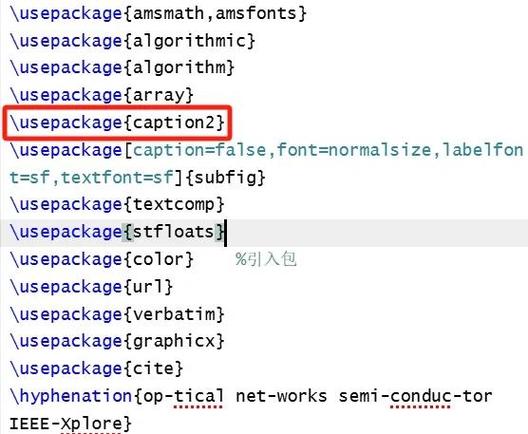Viewport: 528px width, 434px height.
Task: Click the underlined IEEE-Xplore word
Action: (x=66, y=424)
